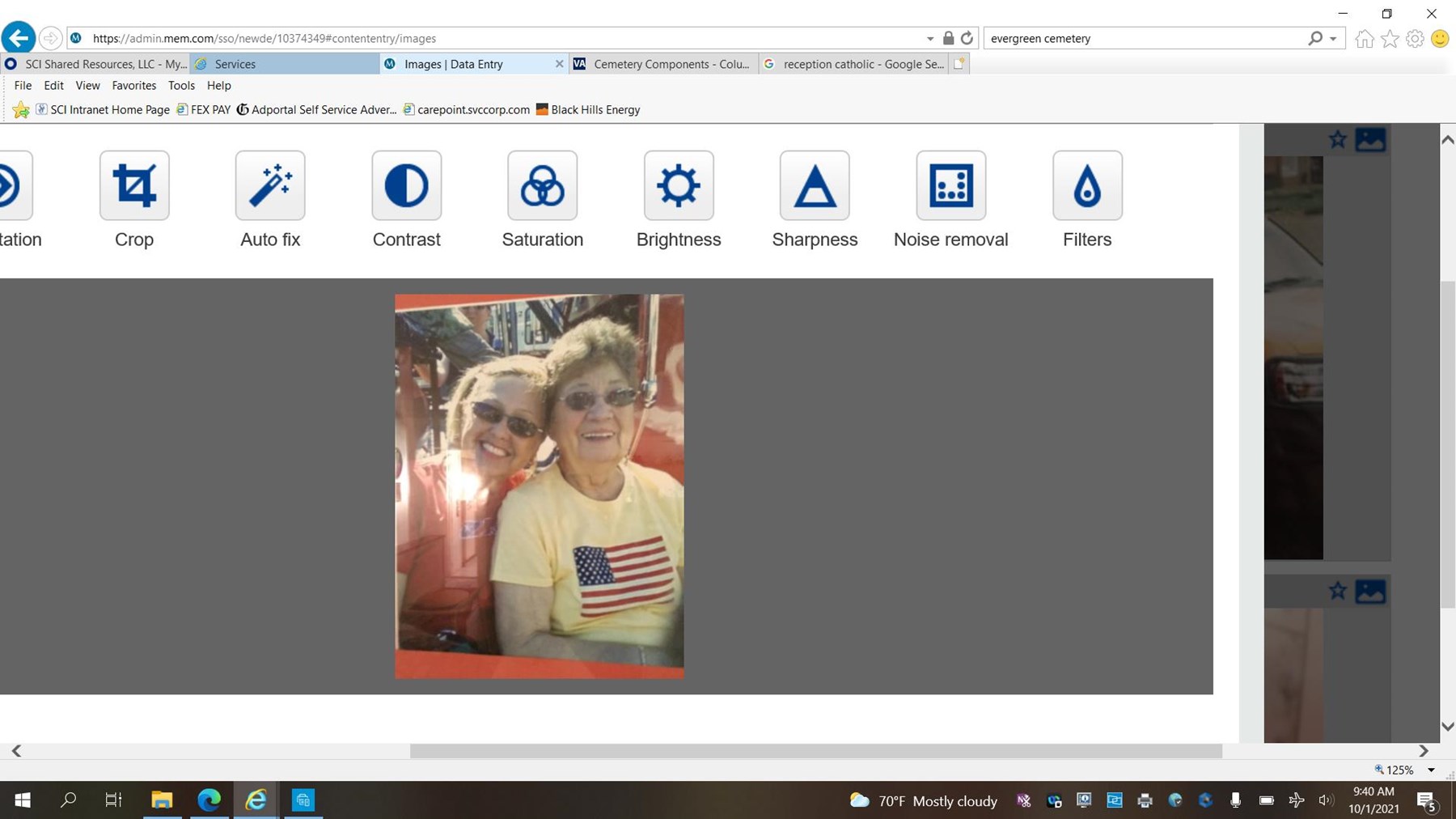Open the Filters tool
This screenshot has height=819, width=1456.
click(1087, 186)
